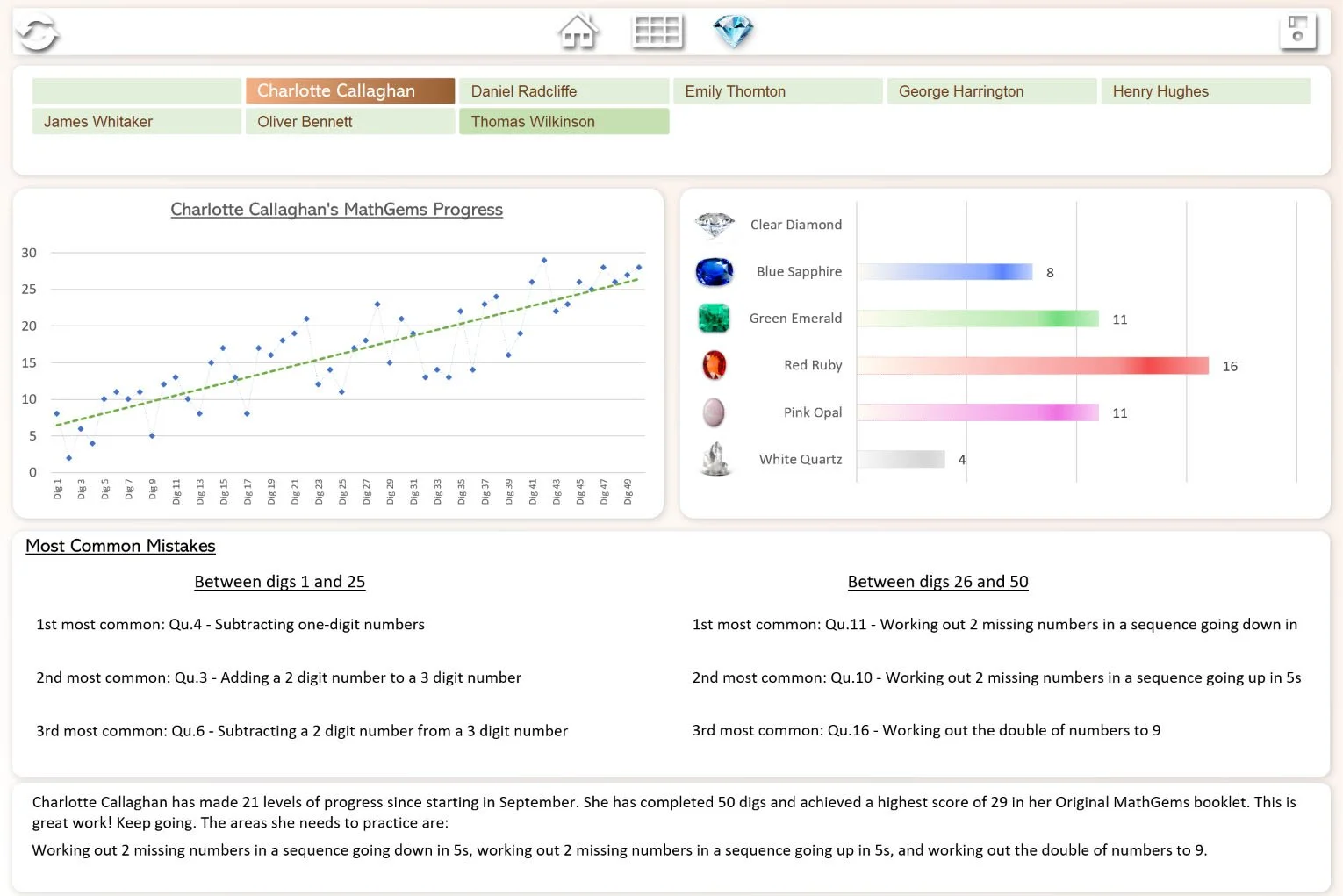Select student James Whitaker
Viewport: 1343px width, 896px height.
137,122
